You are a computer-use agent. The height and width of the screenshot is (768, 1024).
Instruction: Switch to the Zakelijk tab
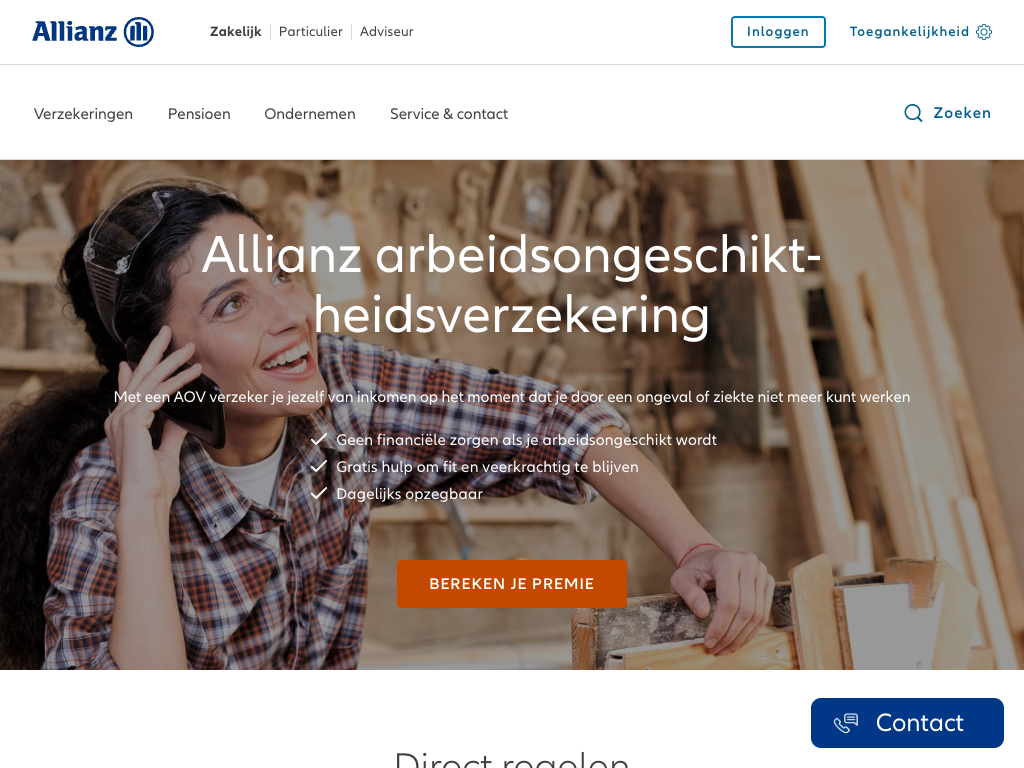[x=235, y=31]
